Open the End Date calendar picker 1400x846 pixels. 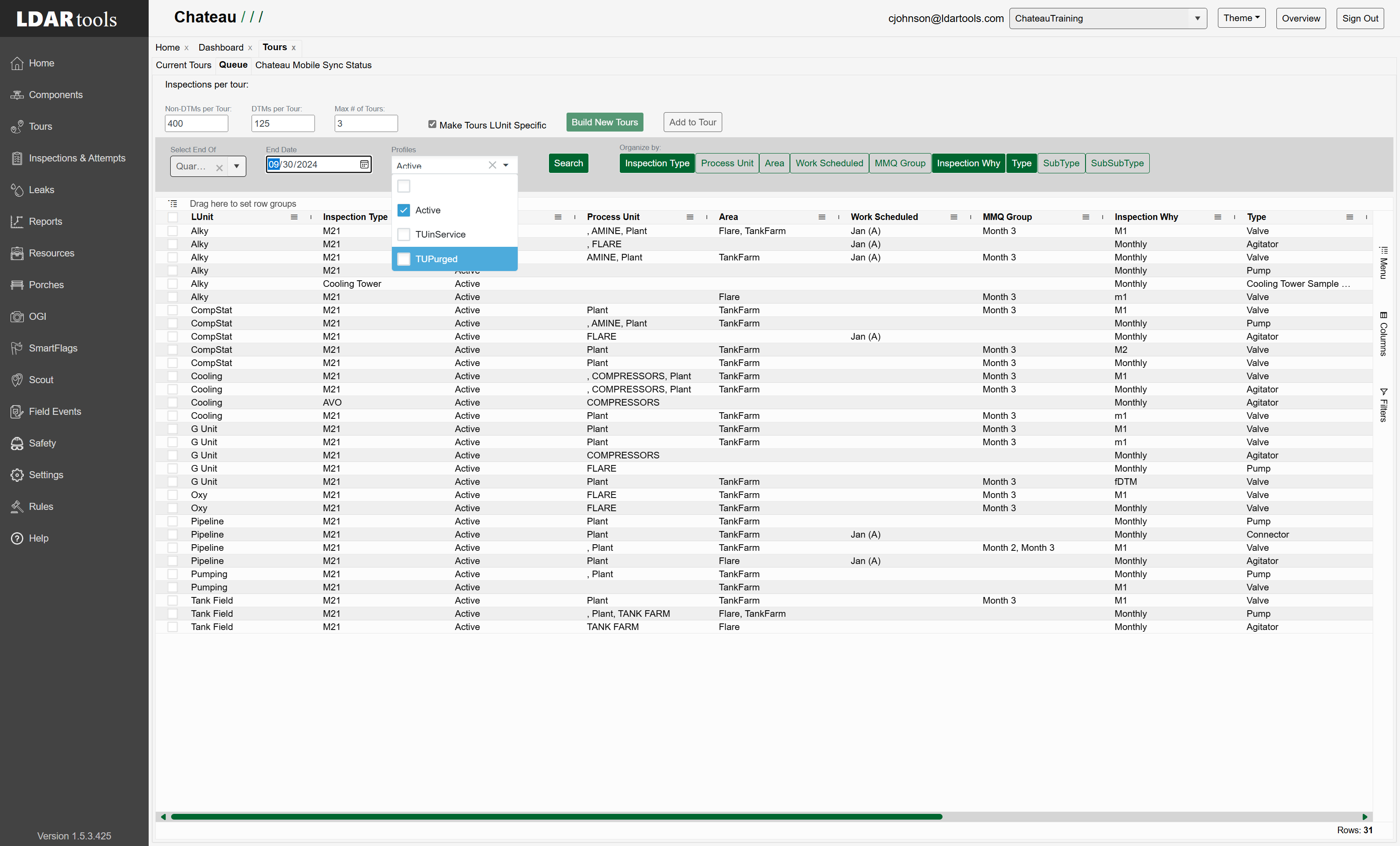(x=364, y=164)
